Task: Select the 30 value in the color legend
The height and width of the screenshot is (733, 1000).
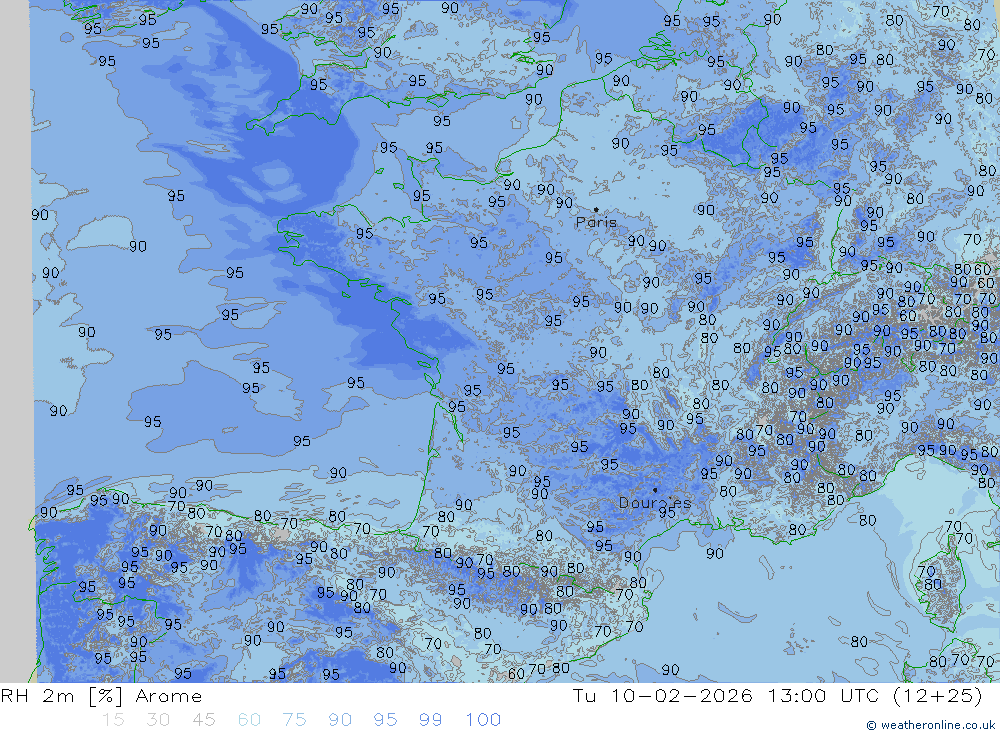Action: coord(158,720)
